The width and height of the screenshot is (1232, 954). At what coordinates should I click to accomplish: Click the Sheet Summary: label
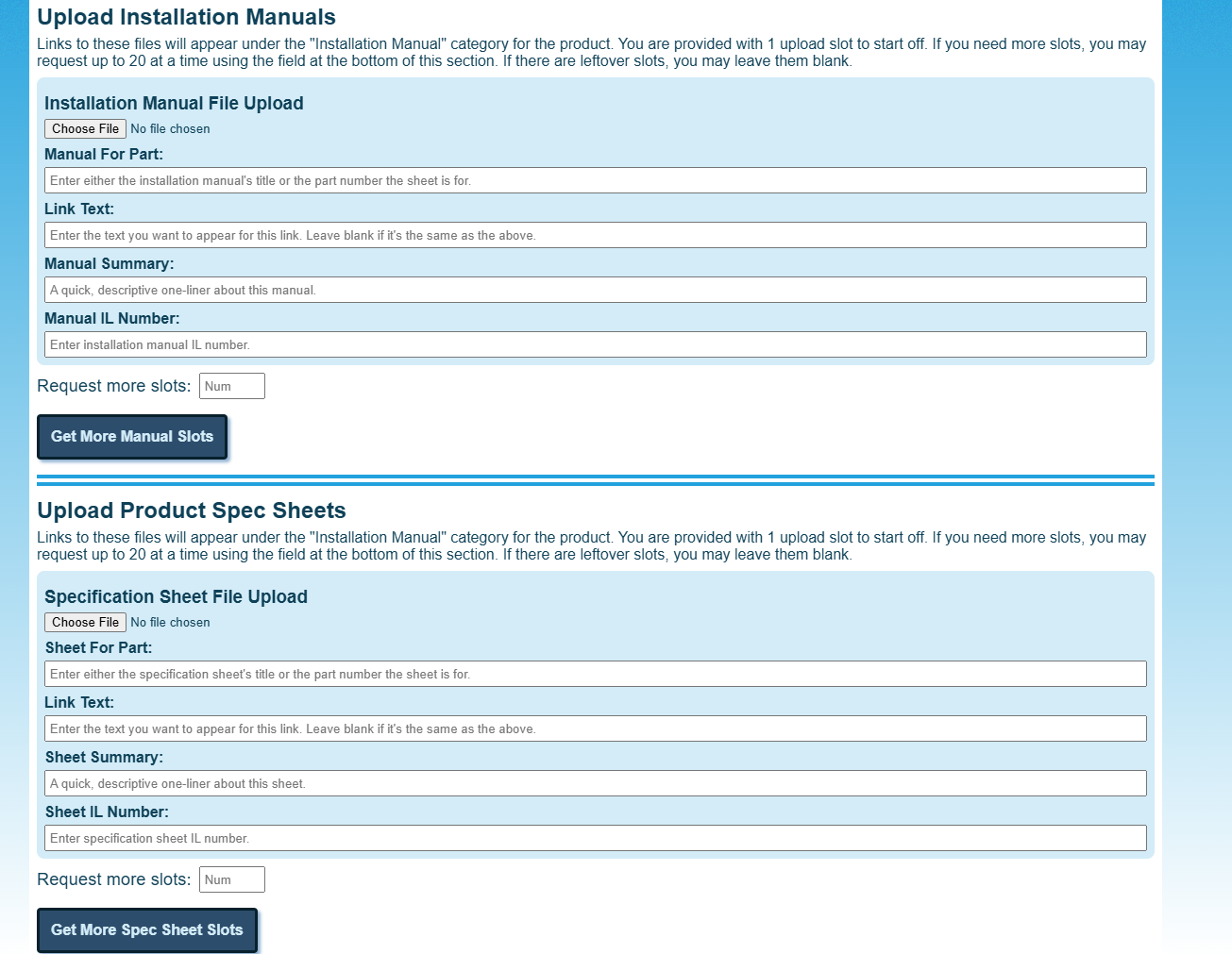point(104,758)
